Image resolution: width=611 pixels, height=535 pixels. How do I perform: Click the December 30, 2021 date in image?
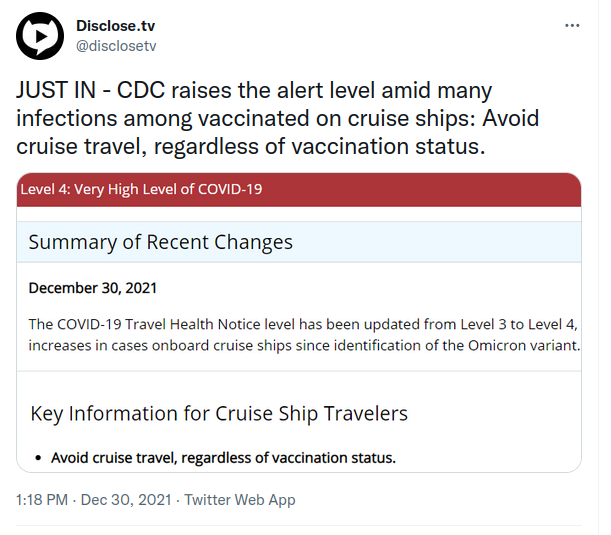pyautogui.click(x=93, y=288)
